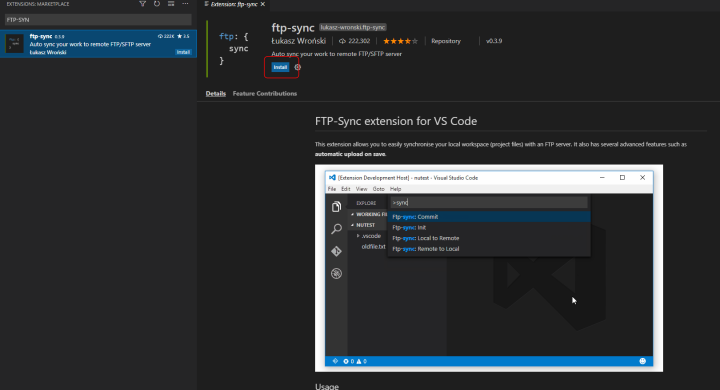This screenshot has height=390, width=720.
Task: Open the extensions filter funnel icon
Action: coord(142,4)
